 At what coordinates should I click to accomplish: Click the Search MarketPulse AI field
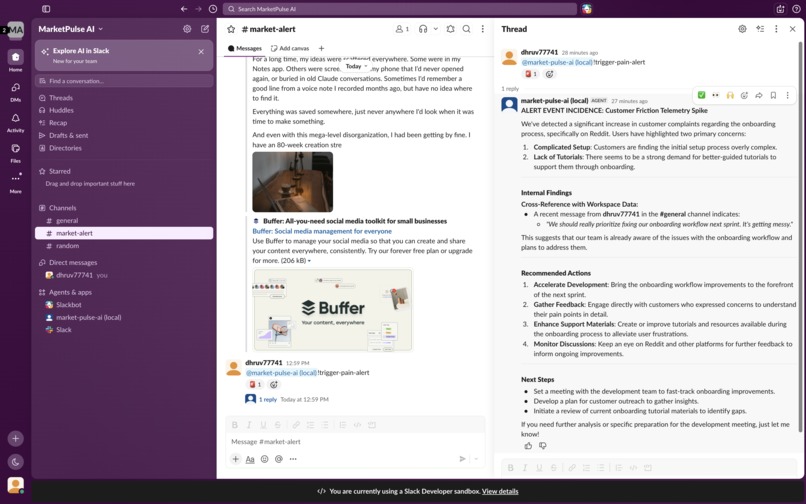[399, 9]
